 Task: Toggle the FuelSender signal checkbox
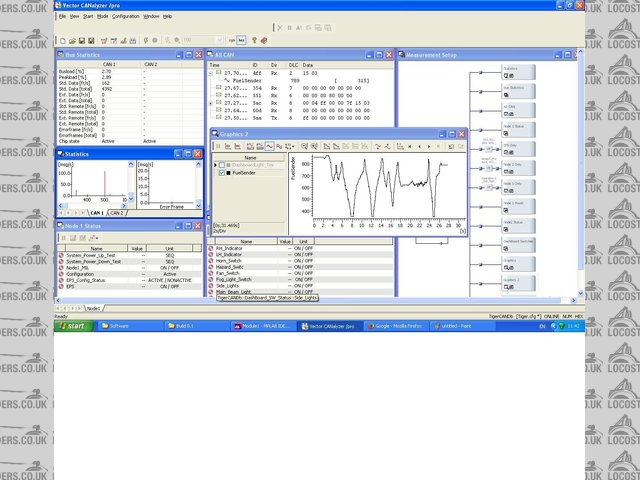coord(222,173)
